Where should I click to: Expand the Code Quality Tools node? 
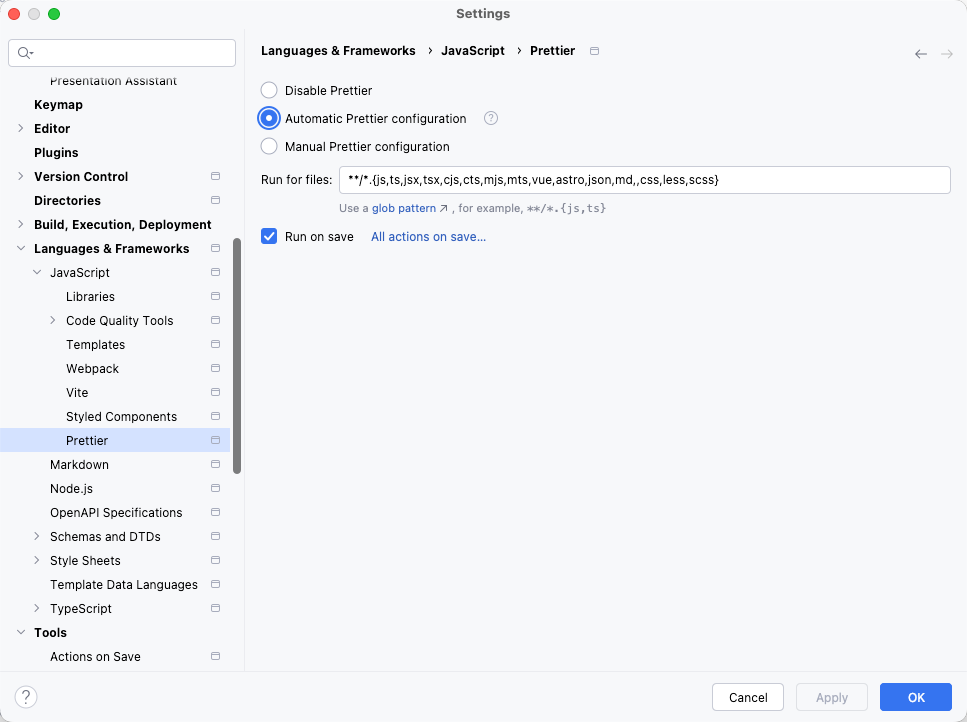[53, 321]
